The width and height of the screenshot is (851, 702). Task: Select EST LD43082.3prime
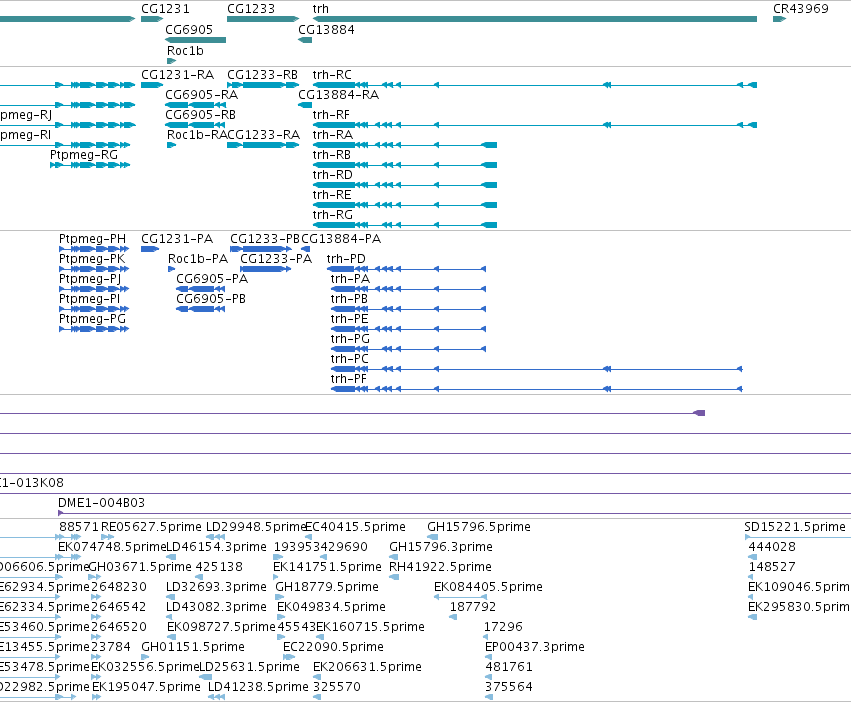(217, 606)
